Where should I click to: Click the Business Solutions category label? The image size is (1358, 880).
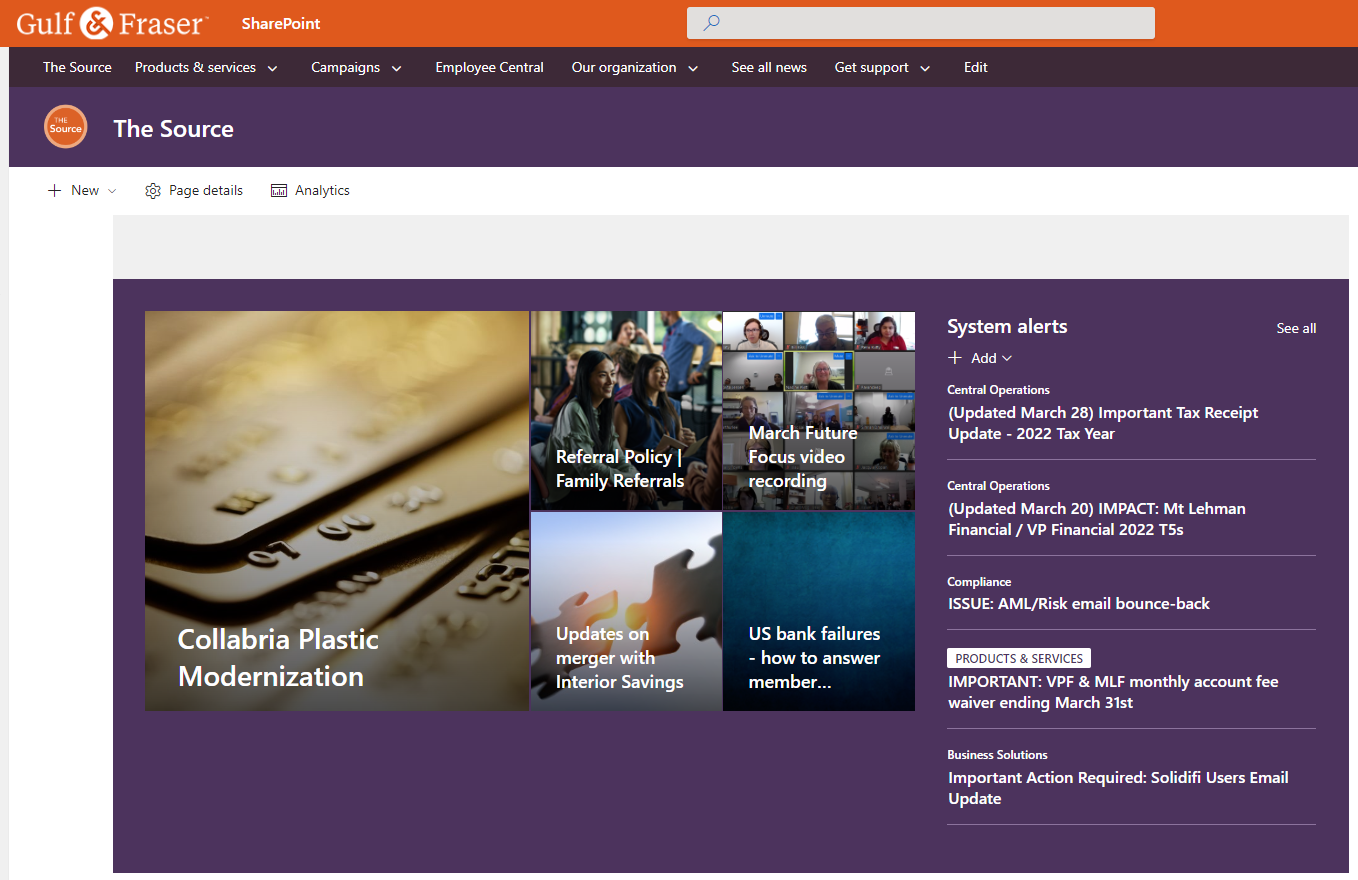pos(997,755)
